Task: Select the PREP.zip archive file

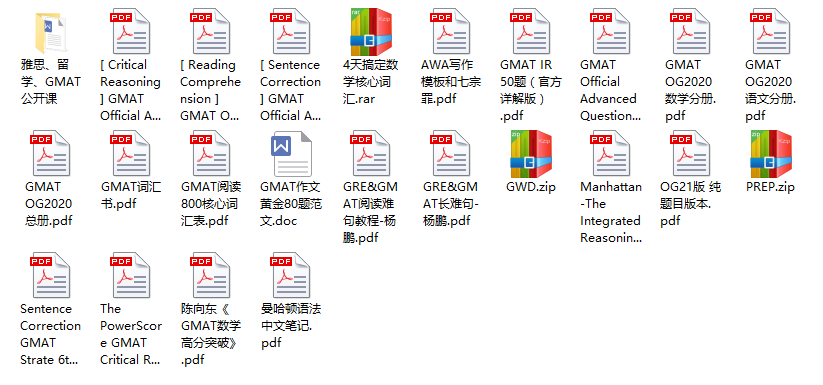Action: 771,154
